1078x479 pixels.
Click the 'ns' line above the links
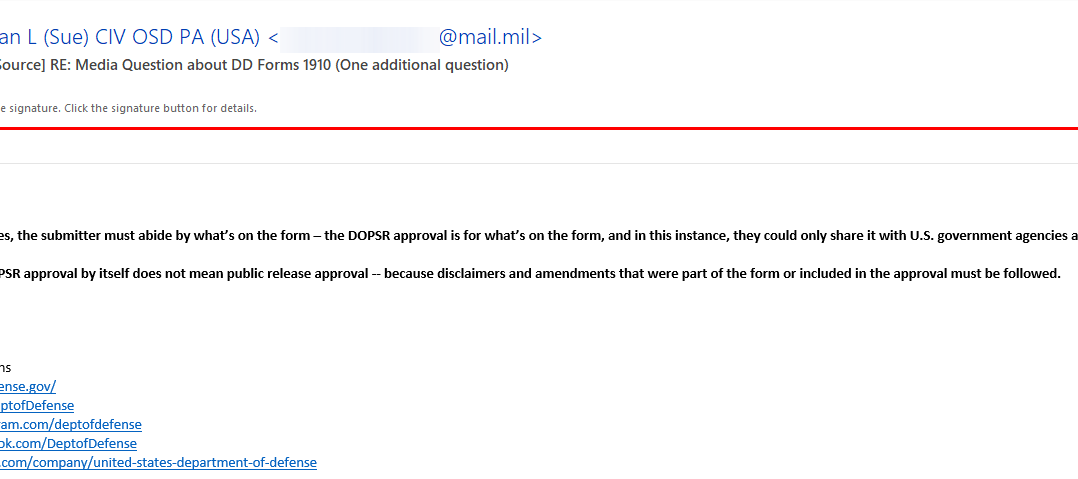pyautogui.click(x=6, y=368)
